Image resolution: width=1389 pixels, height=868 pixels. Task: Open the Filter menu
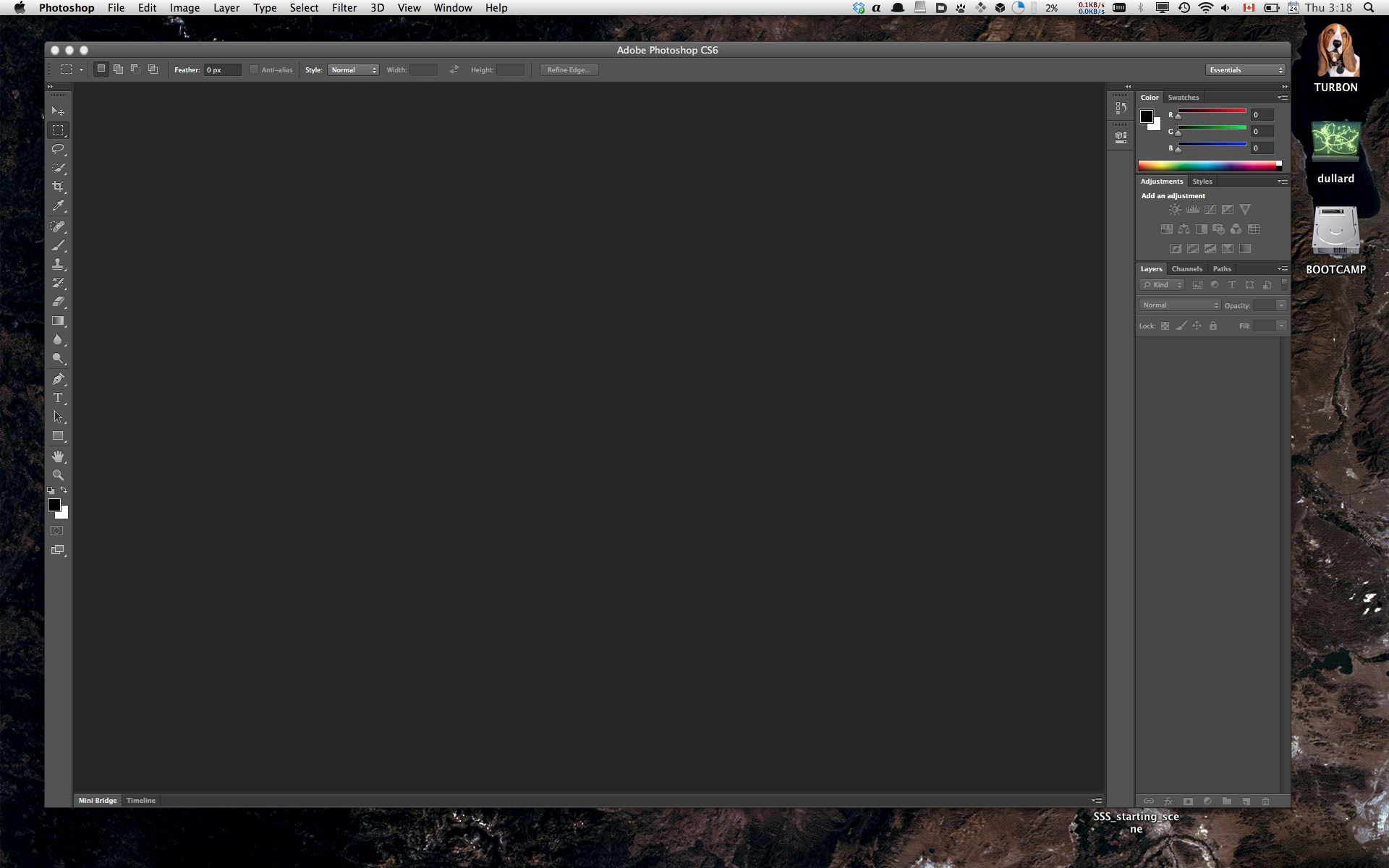(x=344, y=8)
